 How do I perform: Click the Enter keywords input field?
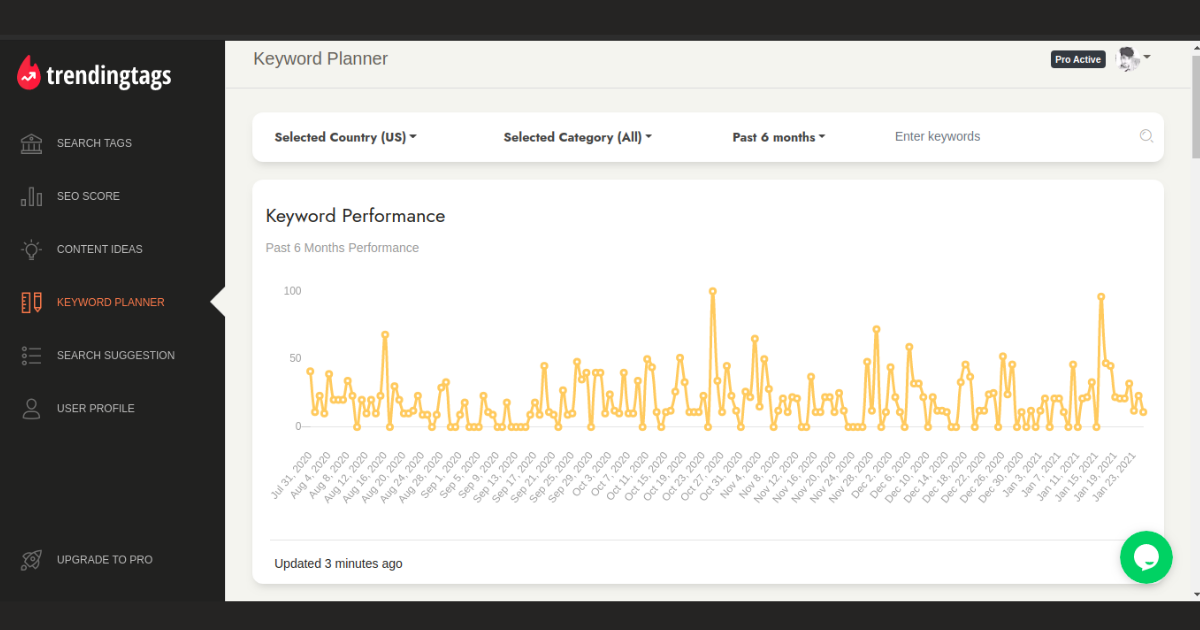point(1010,136)
